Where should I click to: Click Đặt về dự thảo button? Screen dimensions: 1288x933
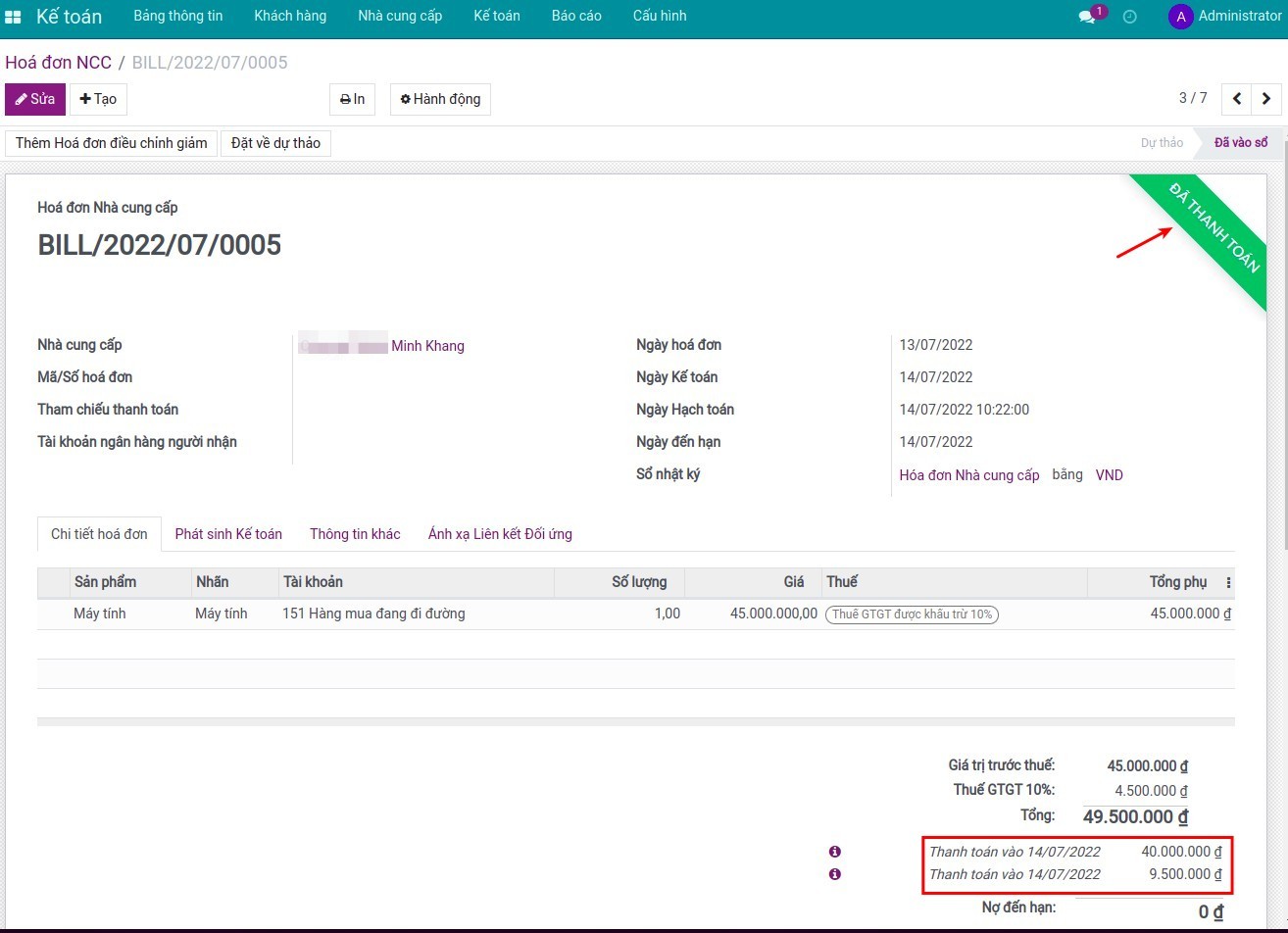(x=275, y=143)
